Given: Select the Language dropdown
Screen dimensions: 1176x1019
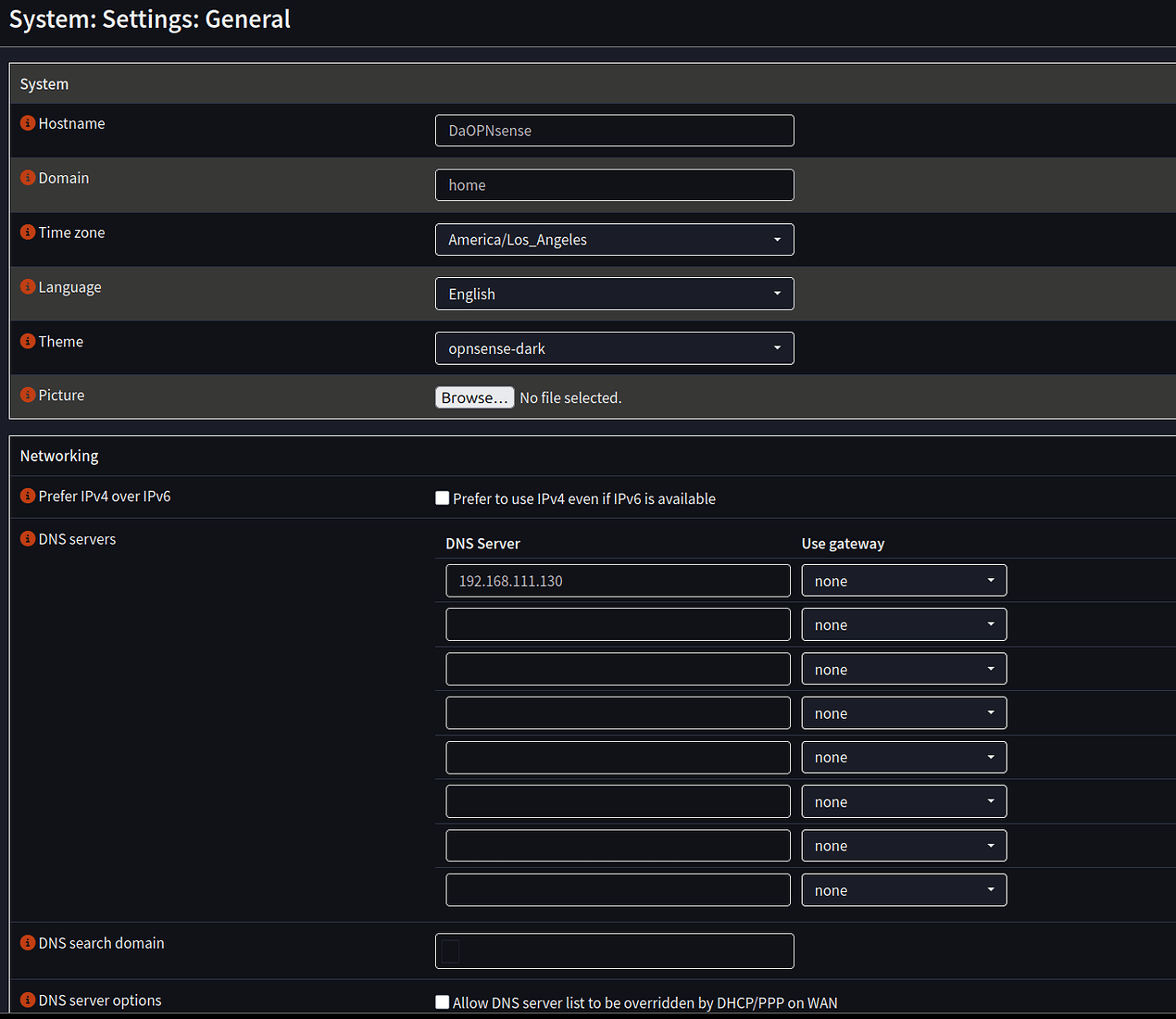Looking at the screenshot, I should click(614, 294).
